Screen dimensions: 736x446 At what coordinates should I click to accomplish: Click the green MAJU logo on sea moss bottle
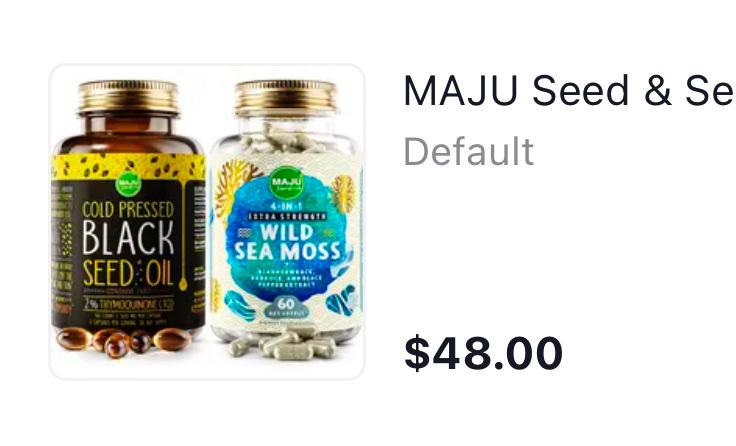286,183
